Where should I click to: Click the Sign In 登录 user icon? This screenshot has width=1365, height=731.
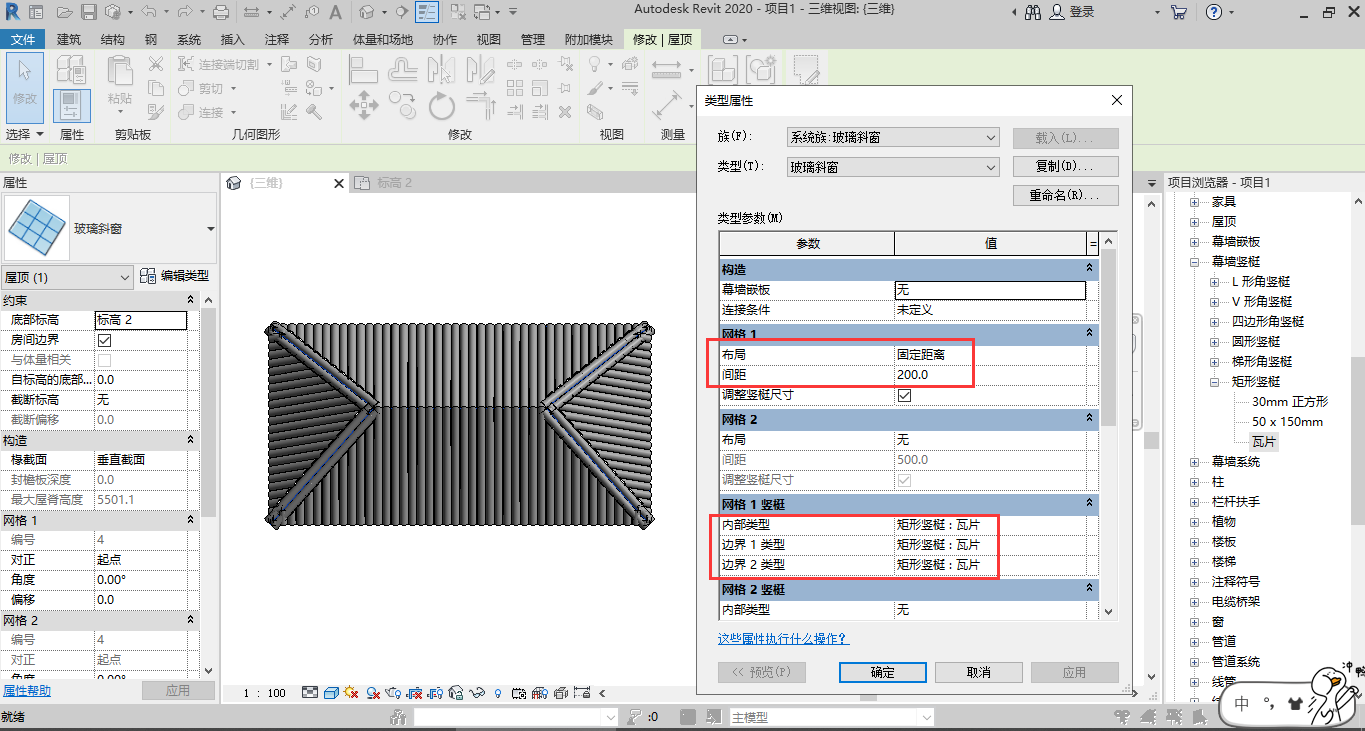click(x=1072, y=12)
